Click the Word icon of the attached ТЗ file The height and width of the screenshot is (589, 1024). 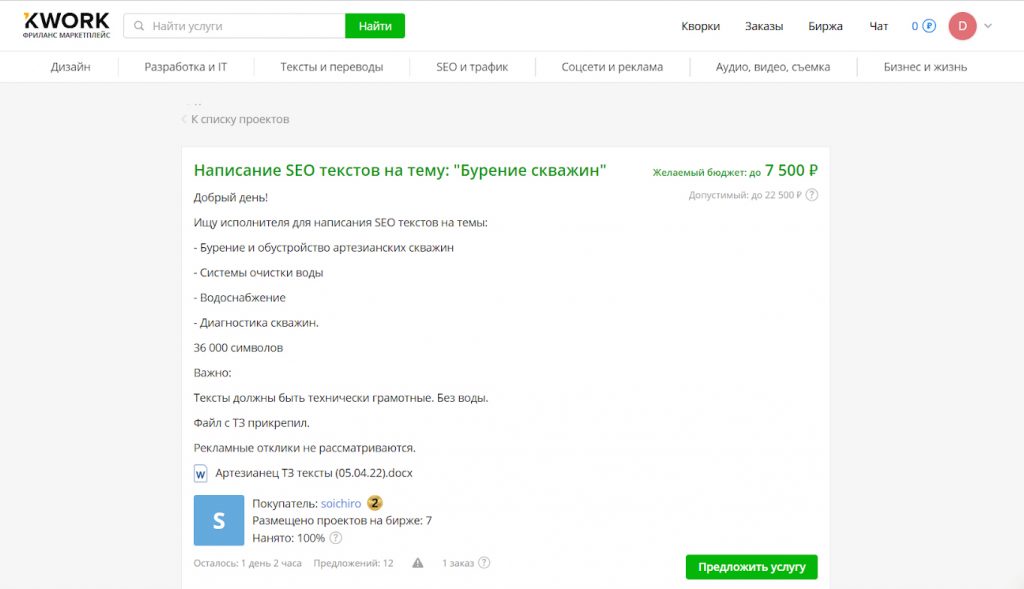[199, 473]
